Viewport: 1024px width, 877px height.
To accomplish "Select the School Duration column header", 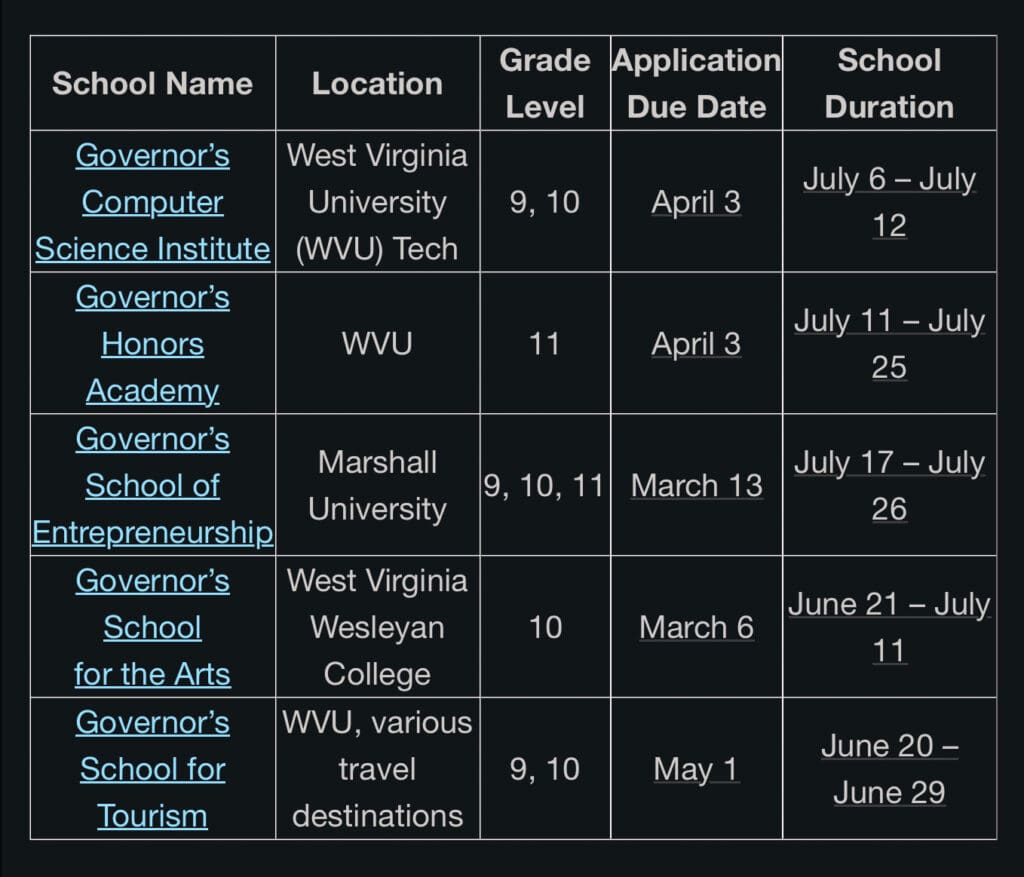I will [889, 83].
